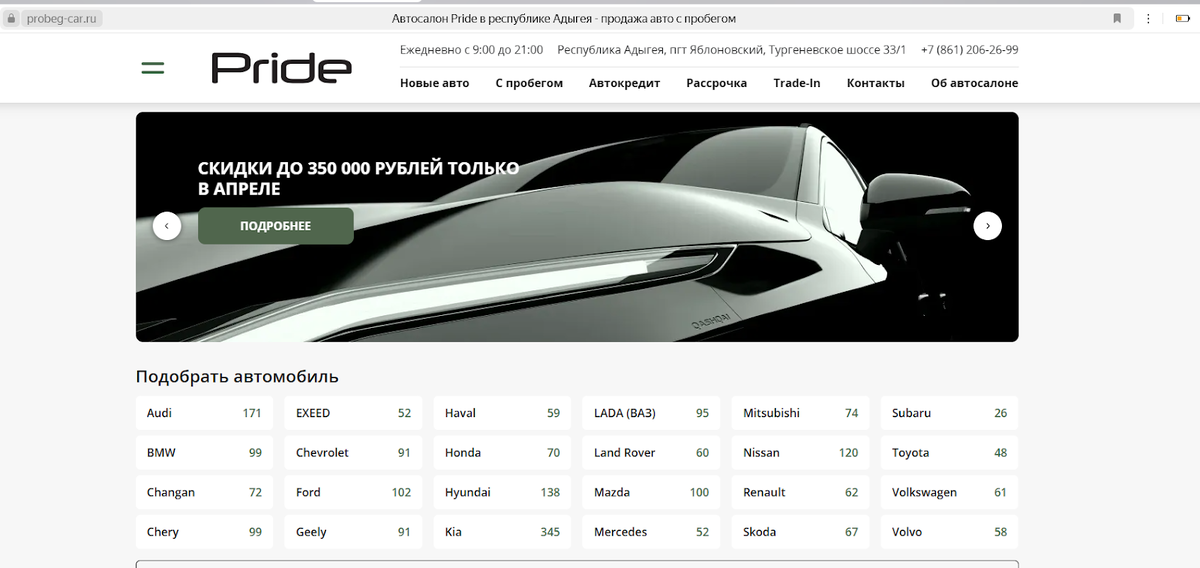The image size is (1200, 568).
Task: Select the Haval brand tile
Action: point(502,413)
